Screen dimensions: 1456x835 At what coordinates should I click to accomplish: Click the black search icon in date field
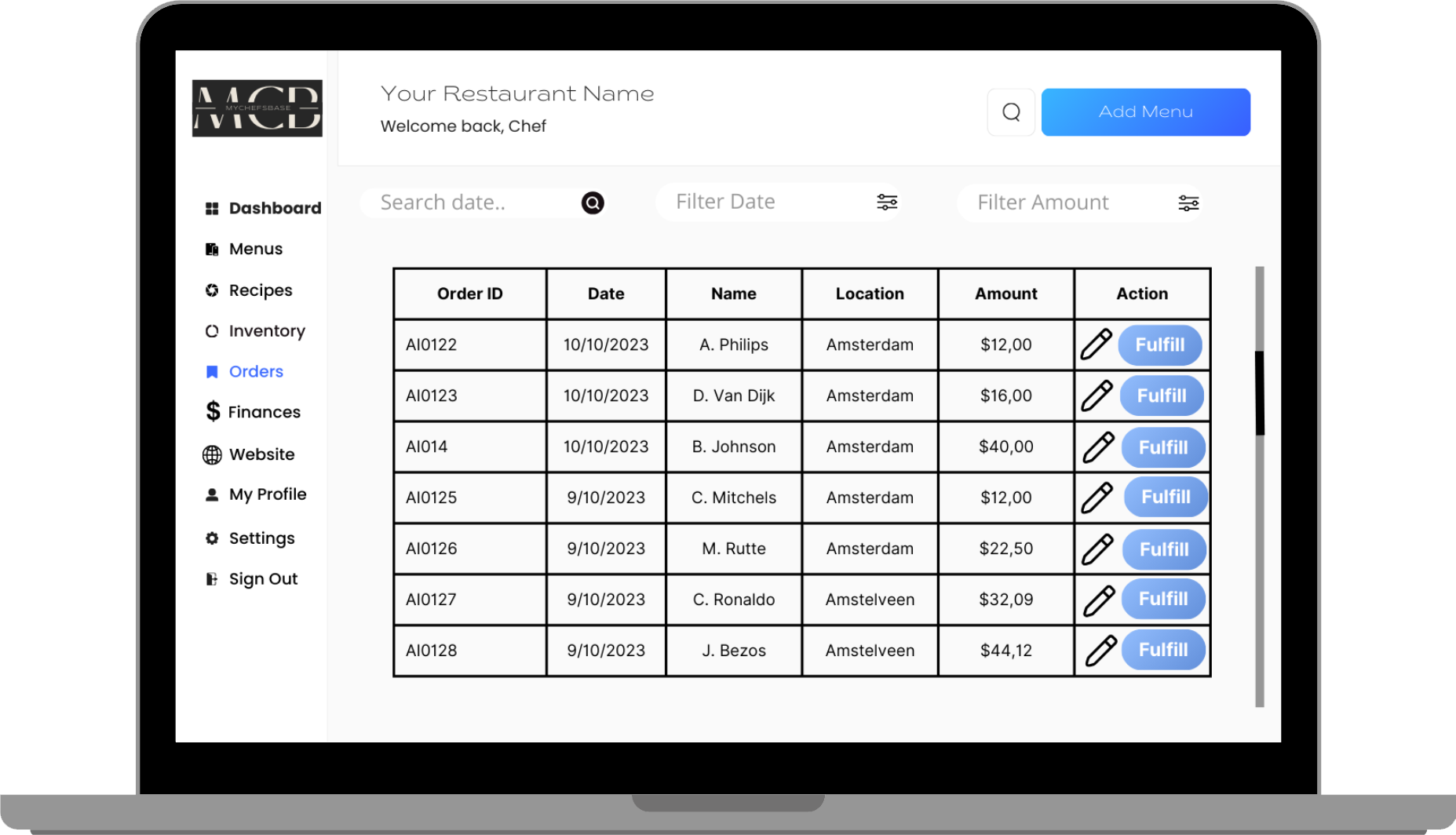click(593, 203)
